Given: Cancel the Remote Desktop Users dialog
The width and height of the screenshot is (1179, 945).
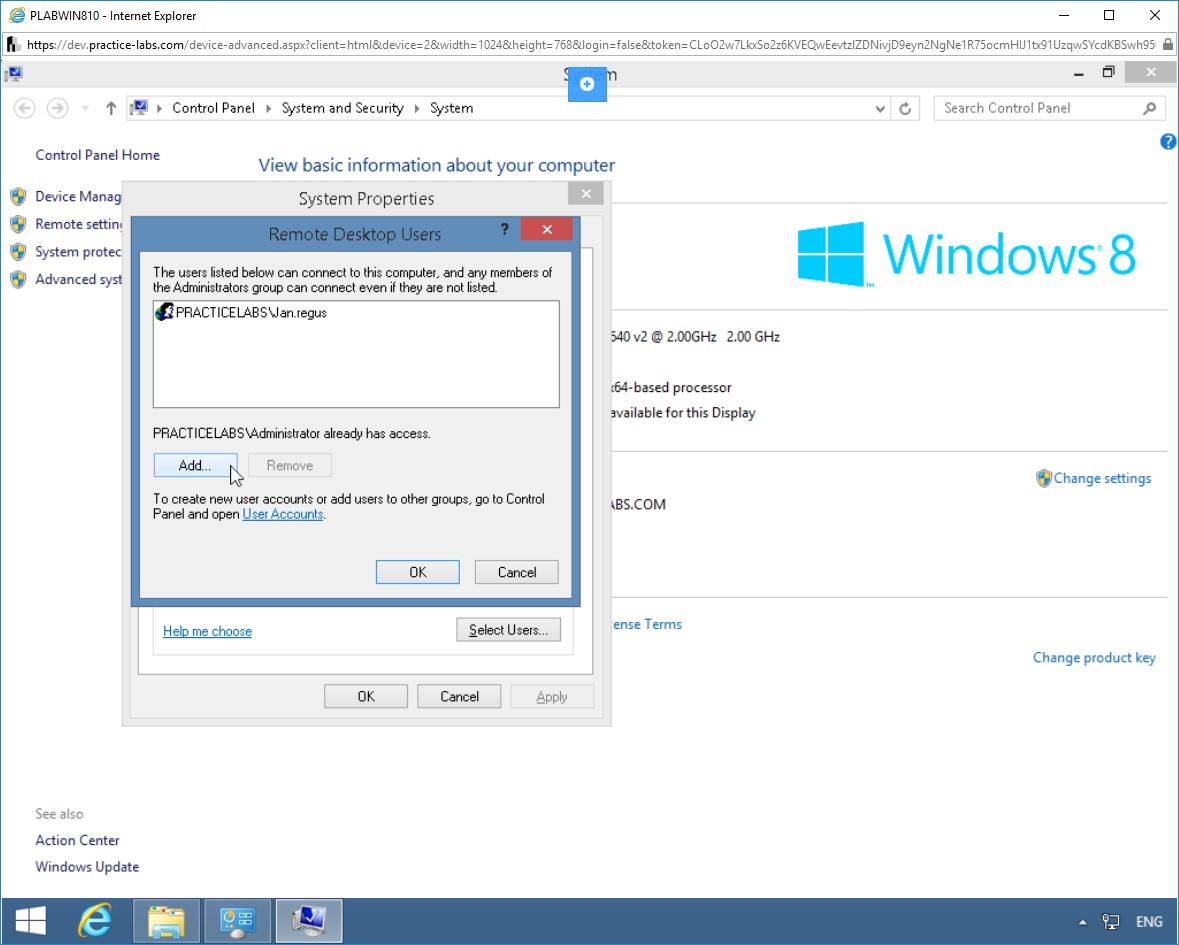Looking at the screenshot, I should tap(517, 572).
